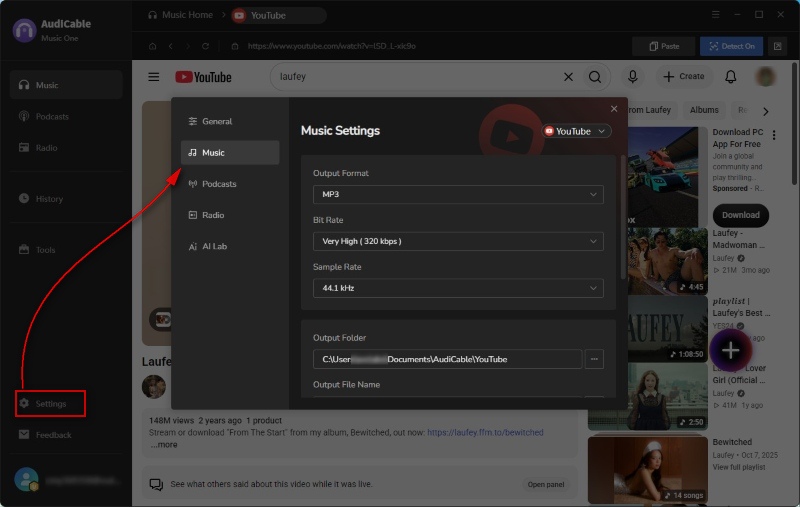Image resolution: width=800 pixels, height=507 pixels.
Task: Open the YouTube profile avatar menu
Action: pyautogui.click(x=765, y=77)
